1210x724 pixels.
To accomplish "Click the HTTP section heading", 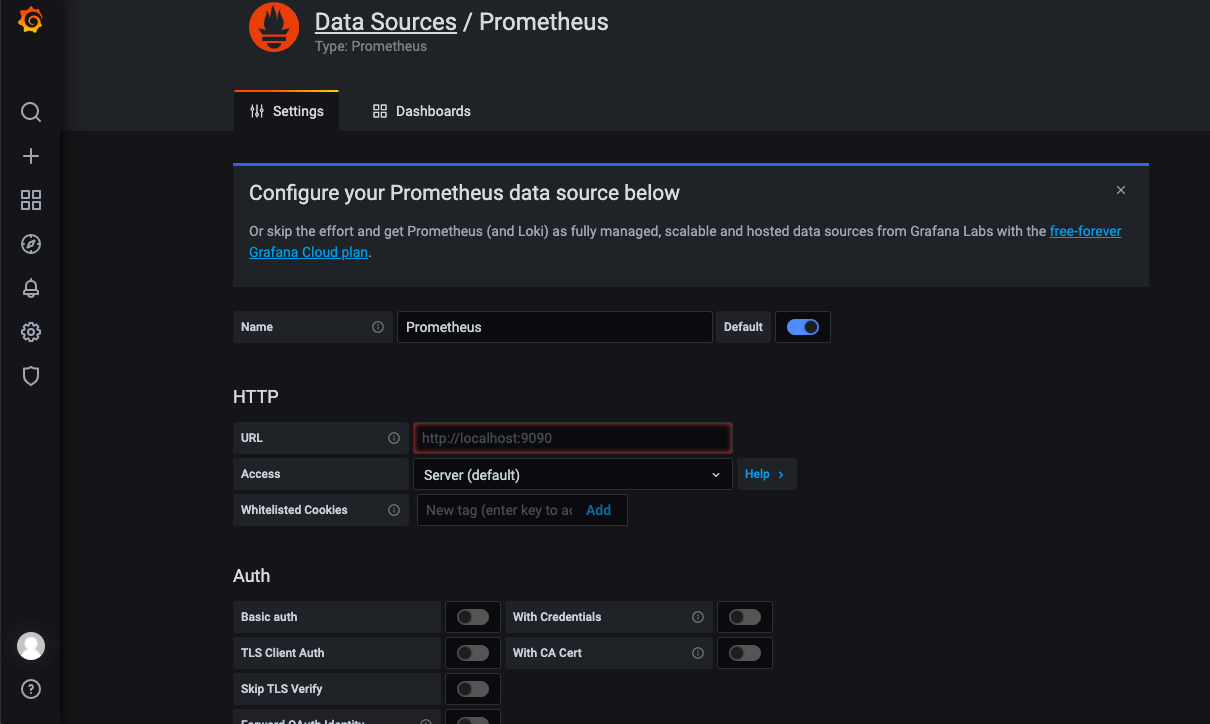I will 256,397.
